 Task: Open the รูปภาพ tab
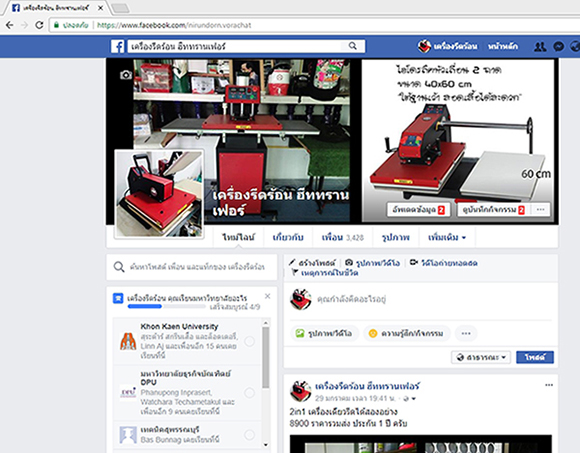tap(396, 237)
